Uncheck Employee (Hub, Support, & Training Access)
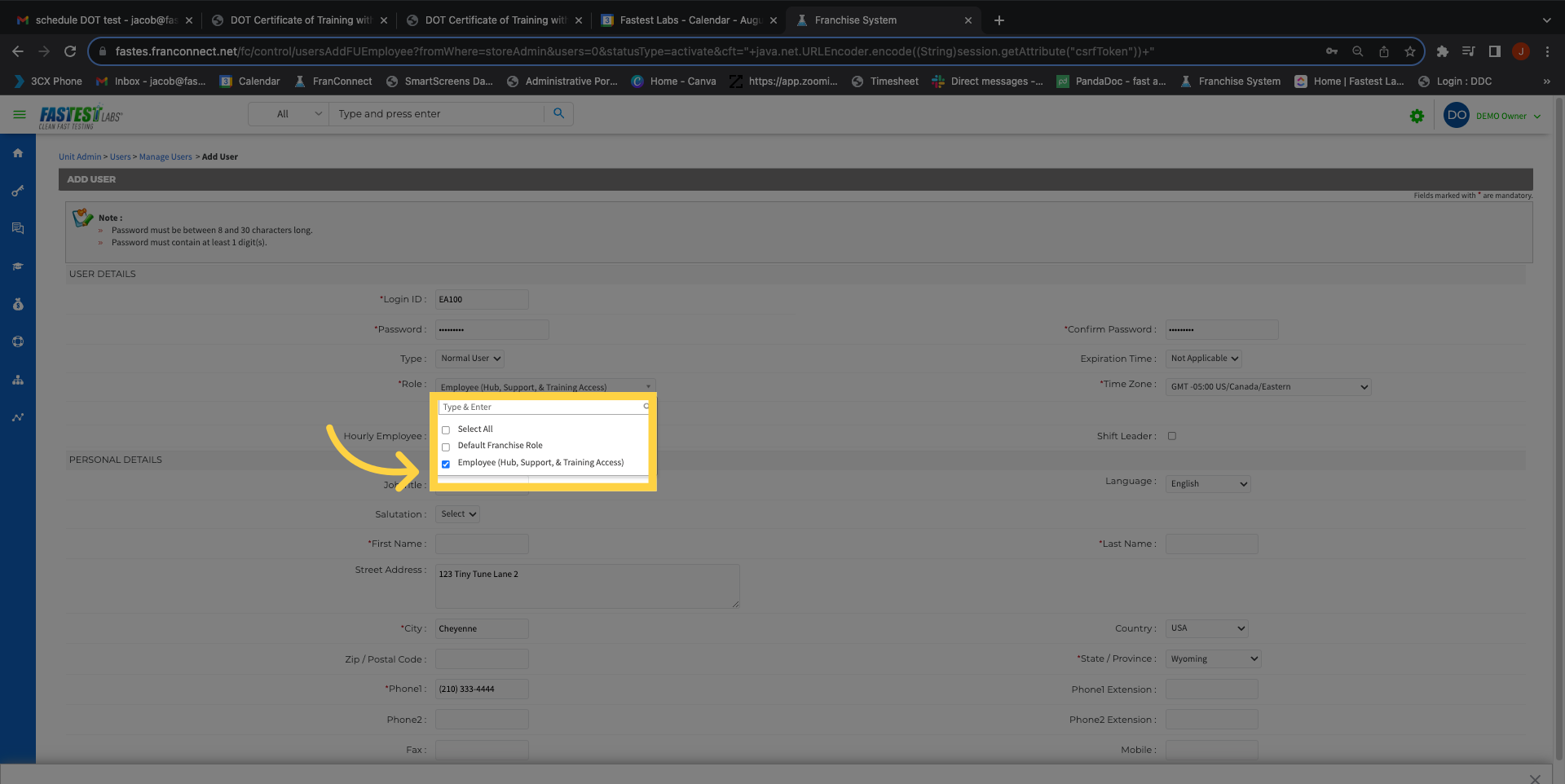 point(446,464)
